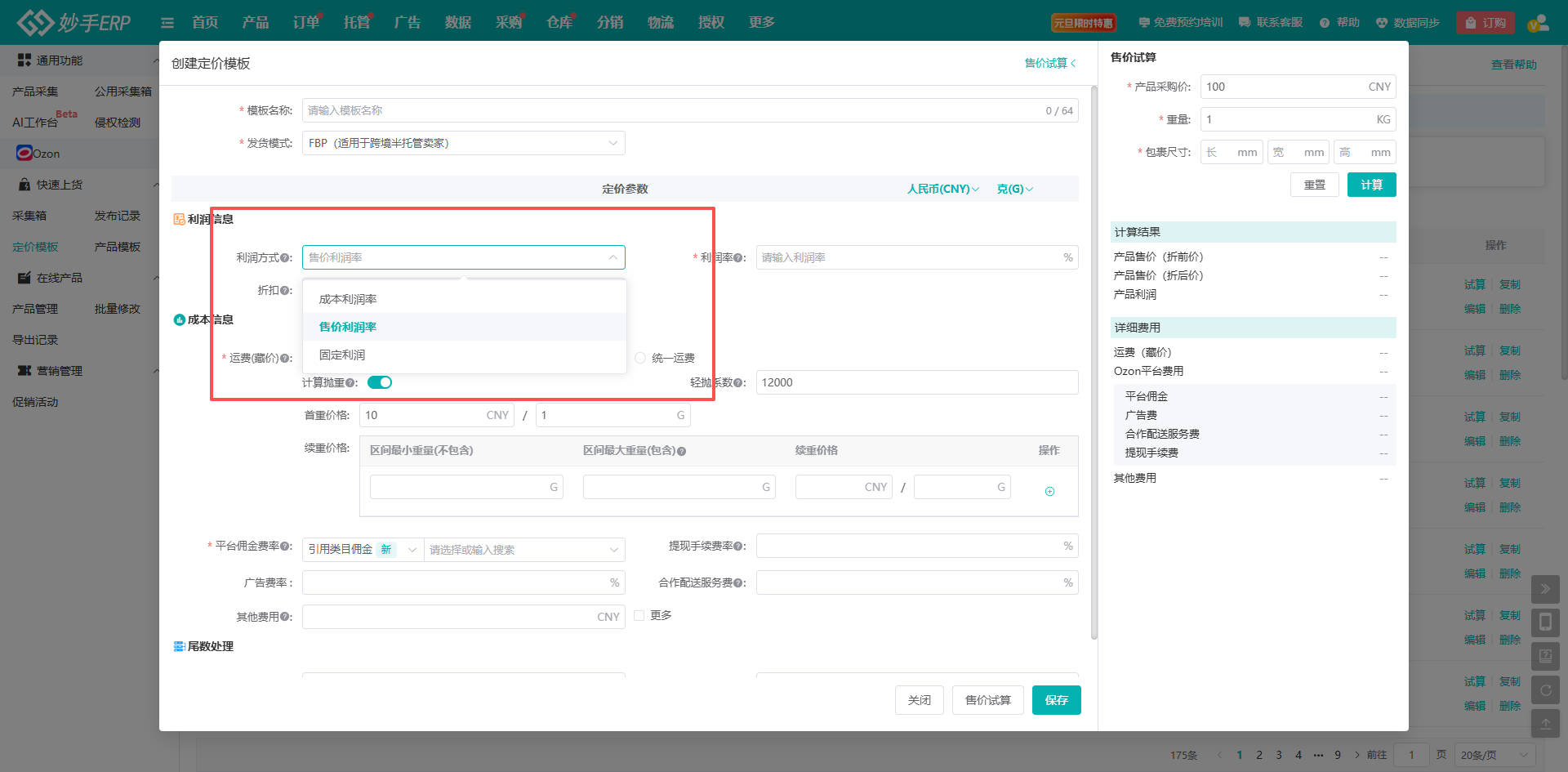This screenshot has width=1568, height=772.
Task: Open the 发货模式 FBP dropdown
Action: click(463, 143)
